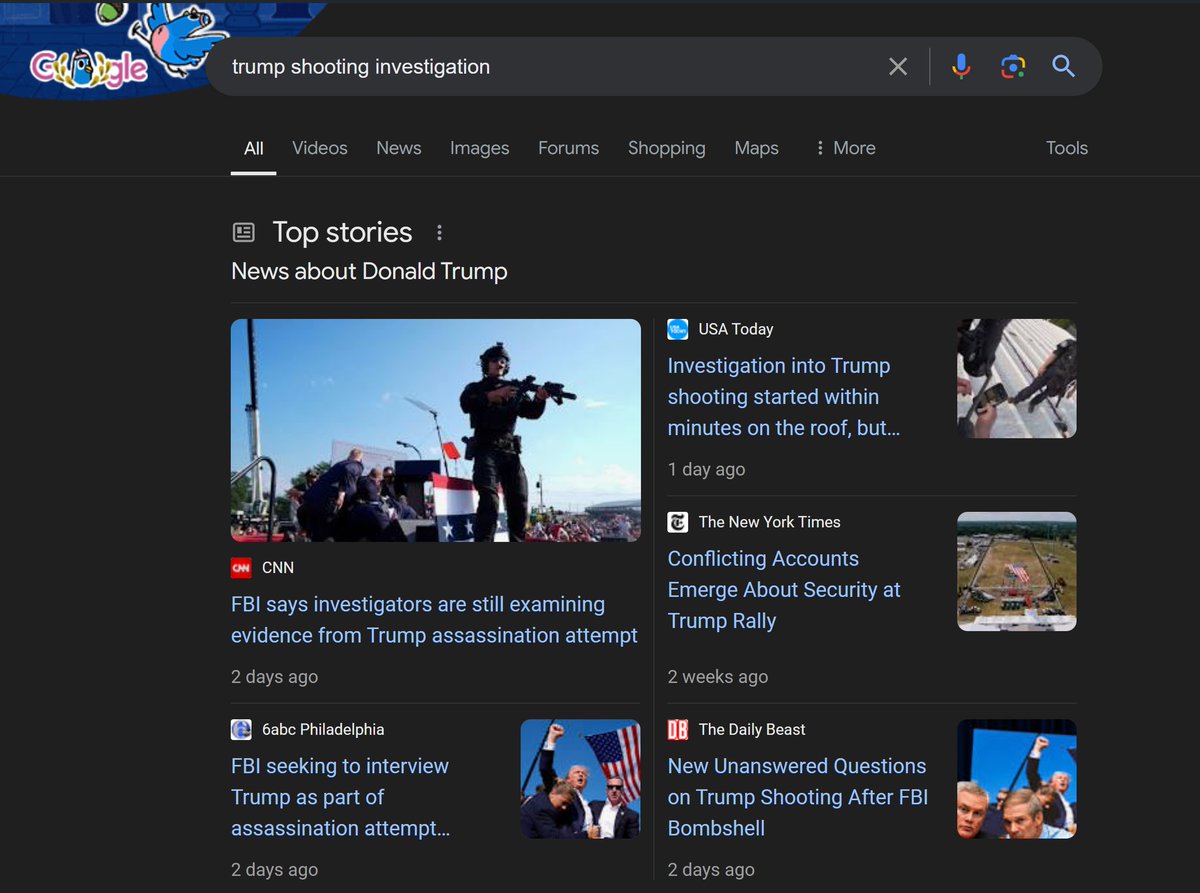This screenshot has height=893, width=1200.
Task: Open Daily Beast Unanswered Questions headline
Action: pos(798,797)
